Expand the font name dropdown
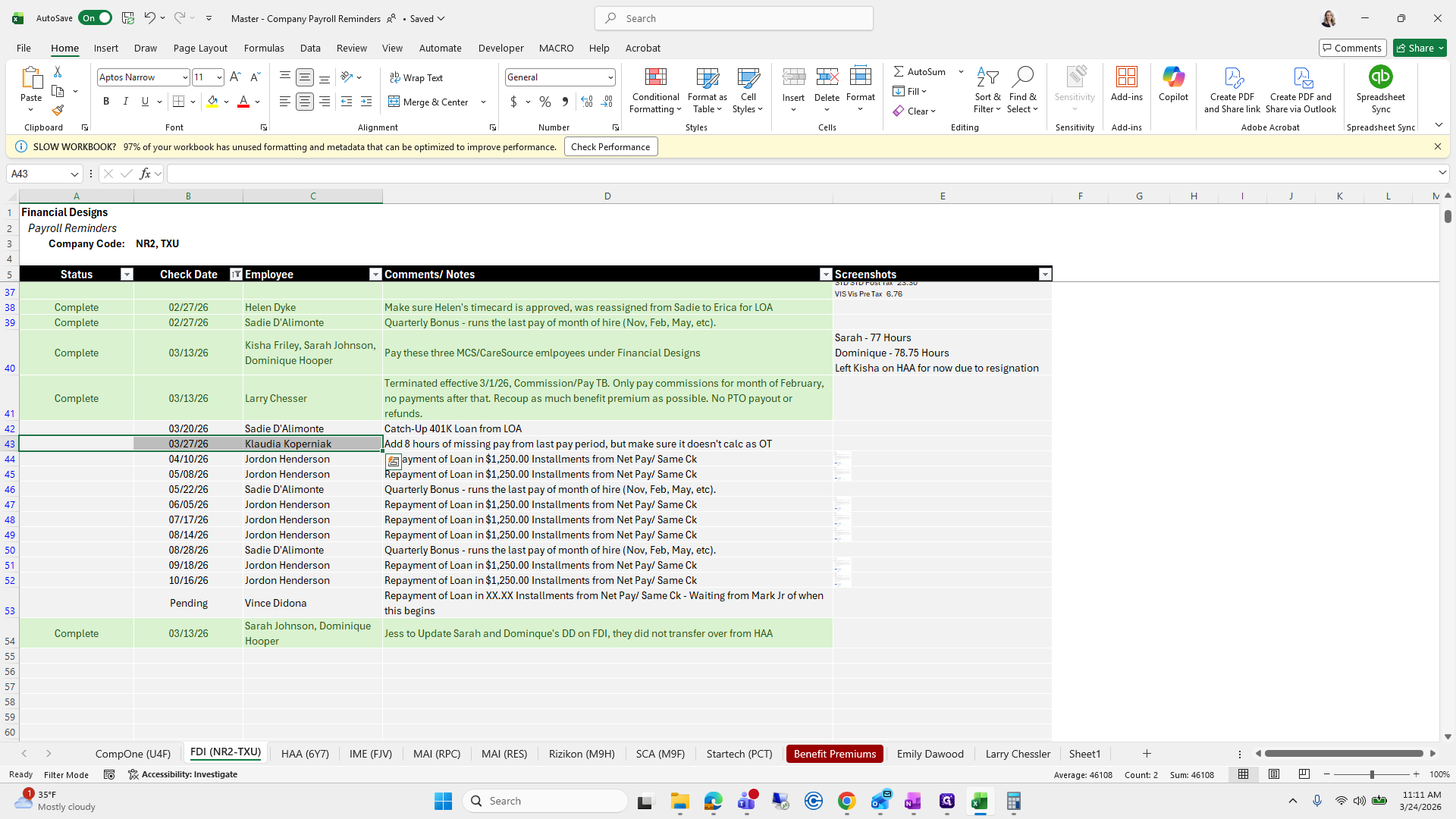Viewport: 1456px width, 819px height. point(184,77)
